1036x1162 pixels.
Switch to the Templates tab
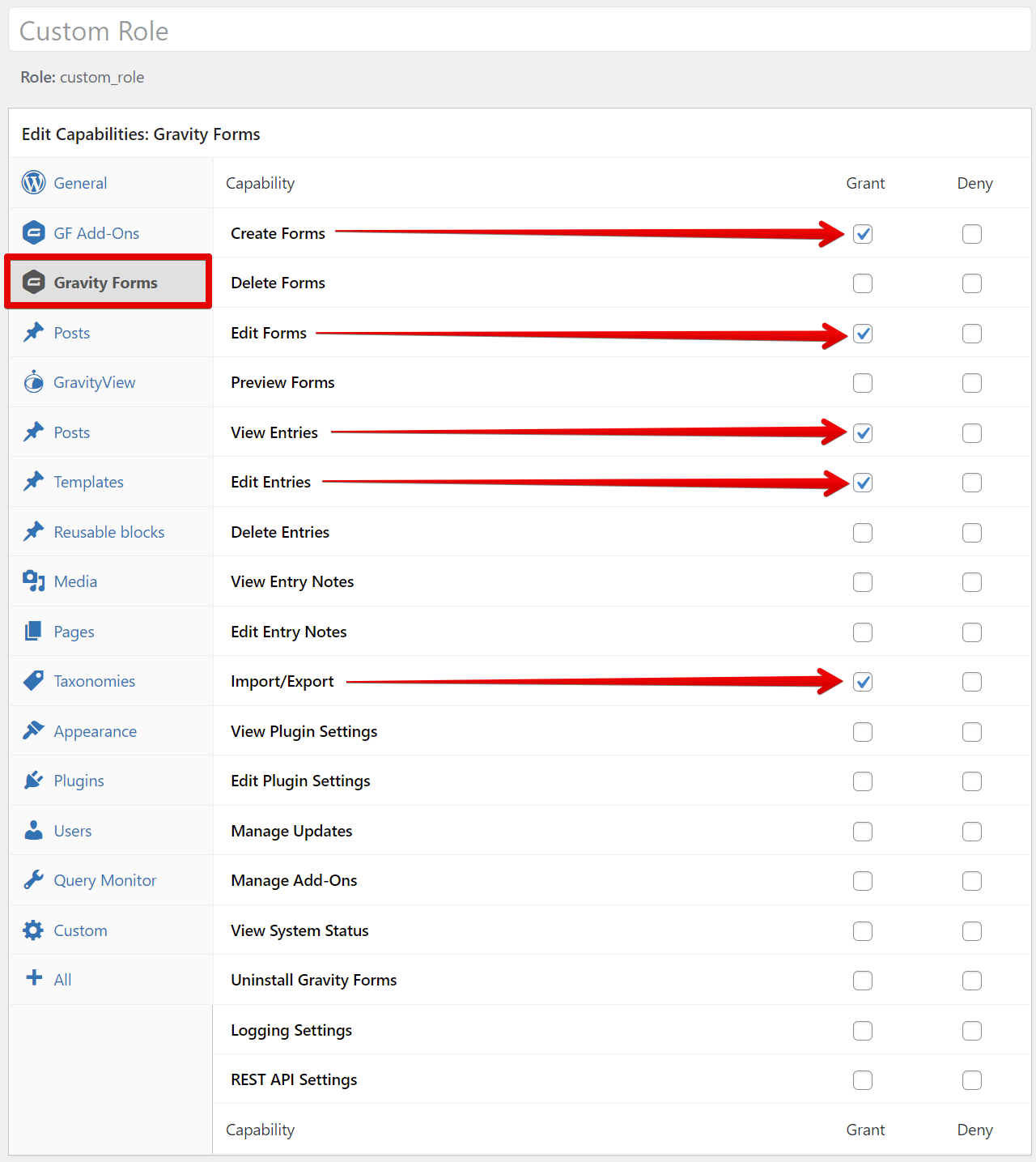pyautogui.click(x=111, y=482)
